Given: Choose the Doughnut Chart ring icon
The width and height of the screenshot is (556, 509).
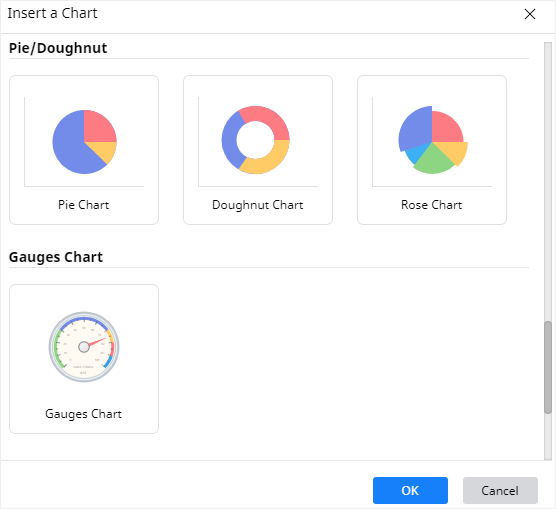Looking at the screenshot, I should 256,140.
